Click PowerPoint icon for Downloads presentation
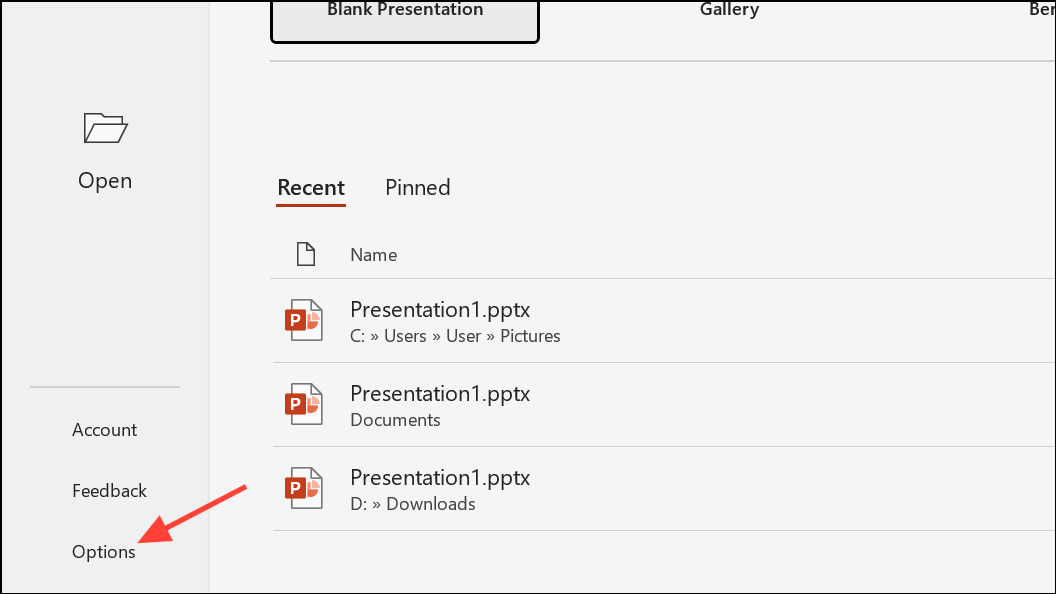Screen dimensions: 1056x594 [x=304, y=488]
